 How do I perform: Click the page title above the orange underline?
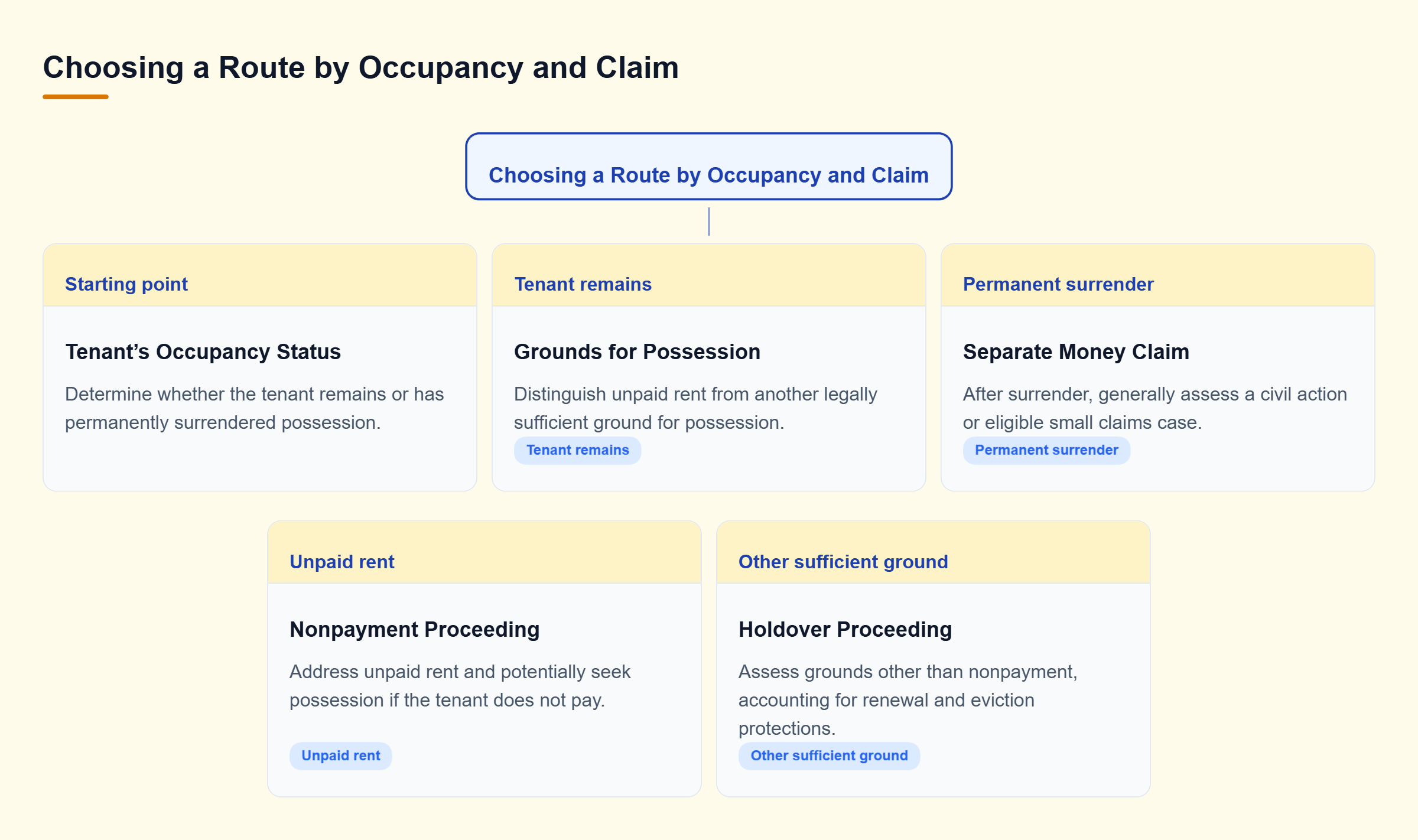tap(361, 67)
